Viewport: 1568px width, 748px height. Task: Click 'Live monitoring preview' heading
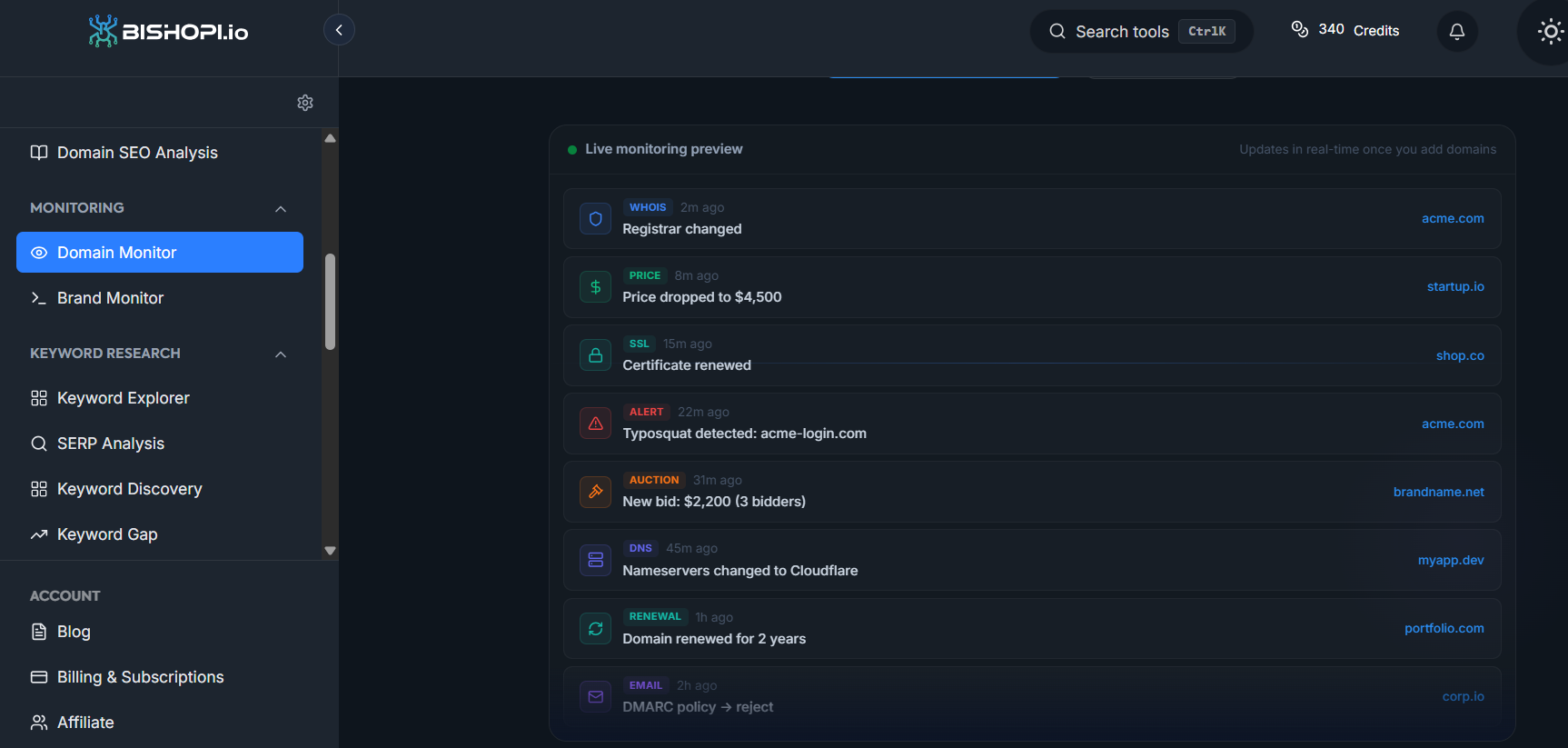click(x=664, y=149)
